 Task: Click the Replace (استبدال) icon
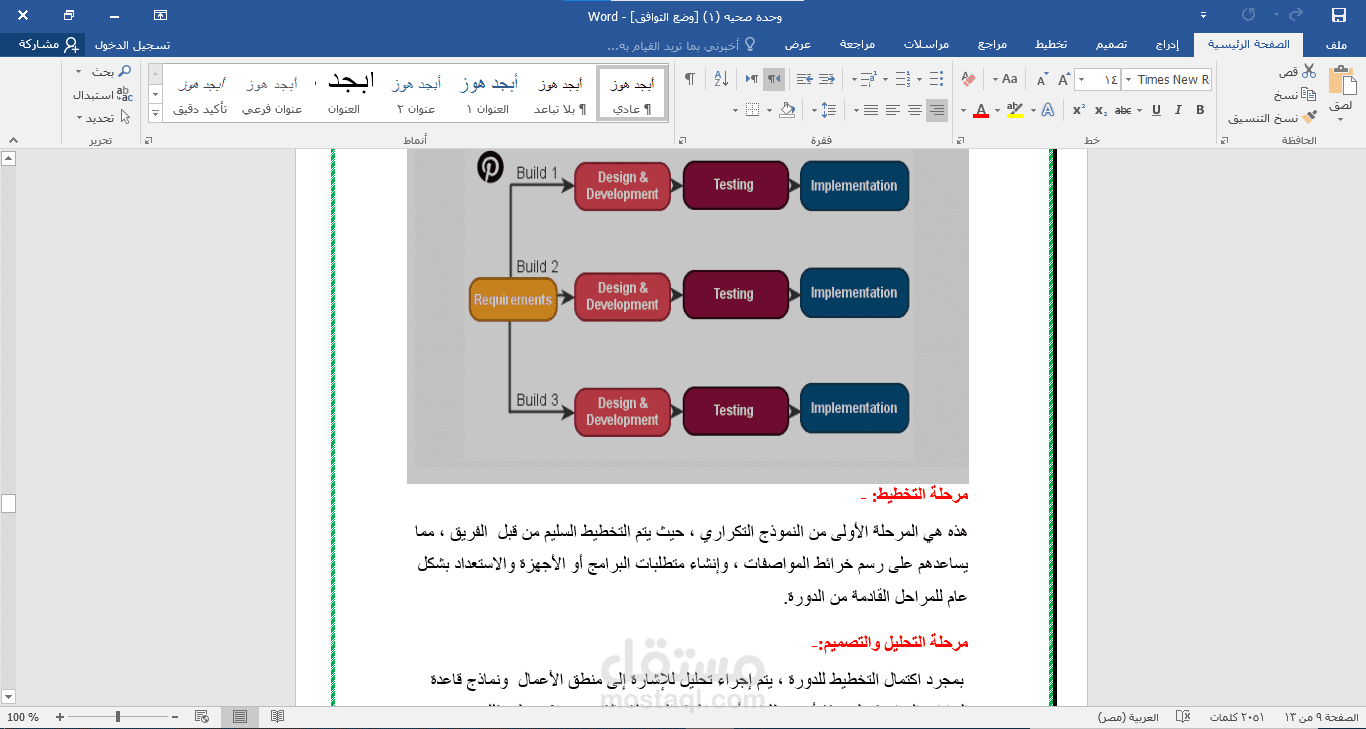(x=124, y=94)
